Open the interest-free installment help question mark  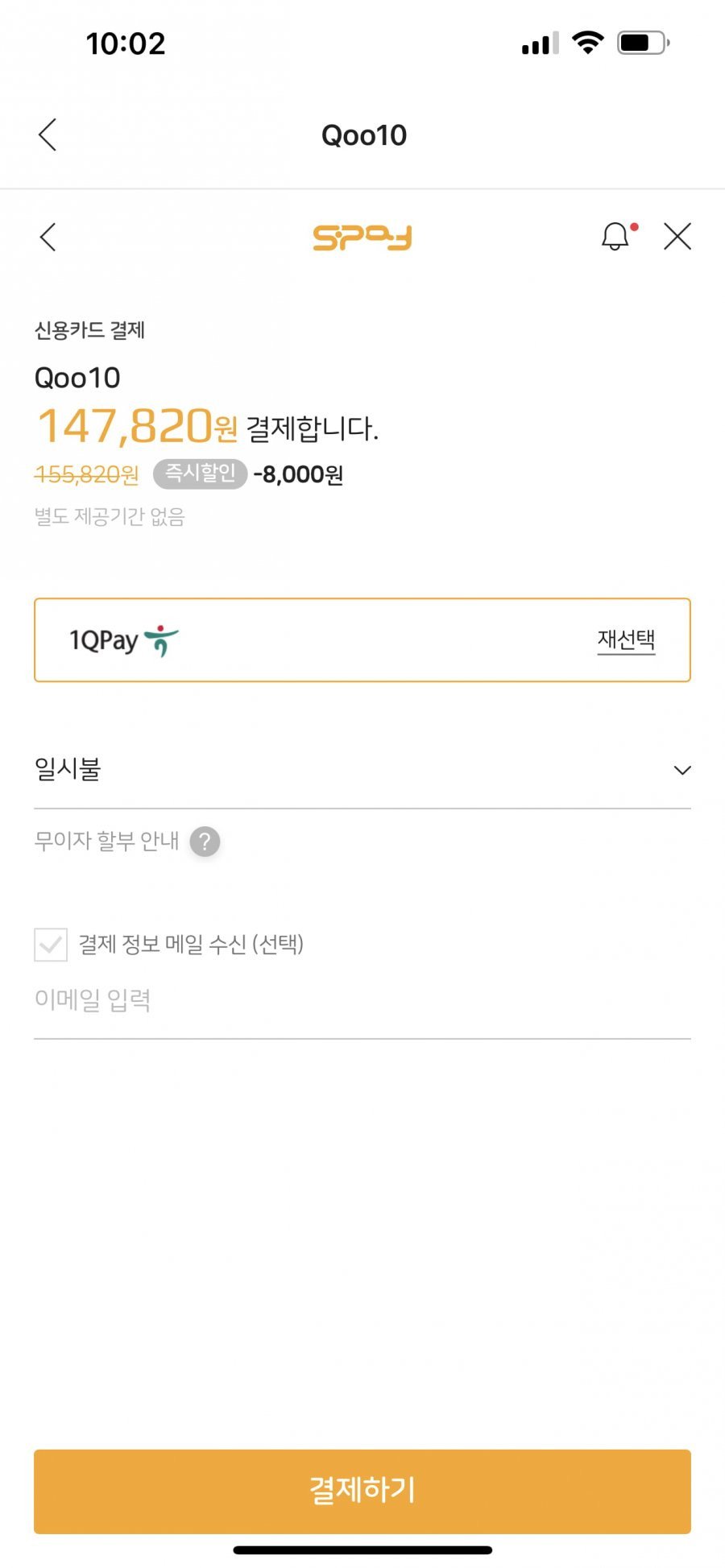point(205,842)
